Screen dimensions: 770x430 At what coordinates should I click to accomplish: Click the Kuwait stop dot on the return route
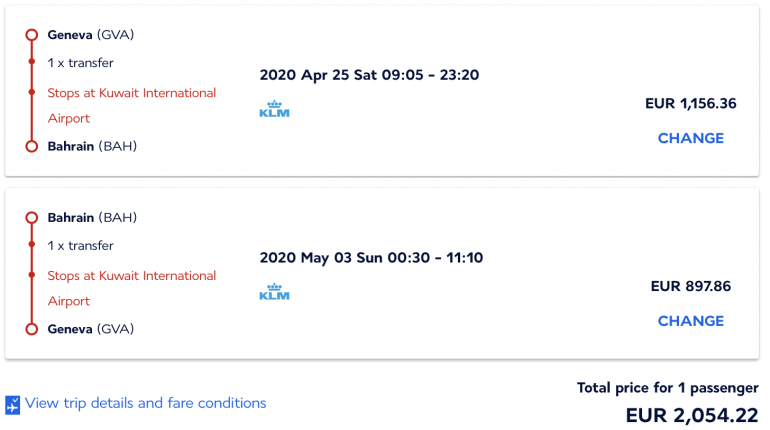[31, 276]
